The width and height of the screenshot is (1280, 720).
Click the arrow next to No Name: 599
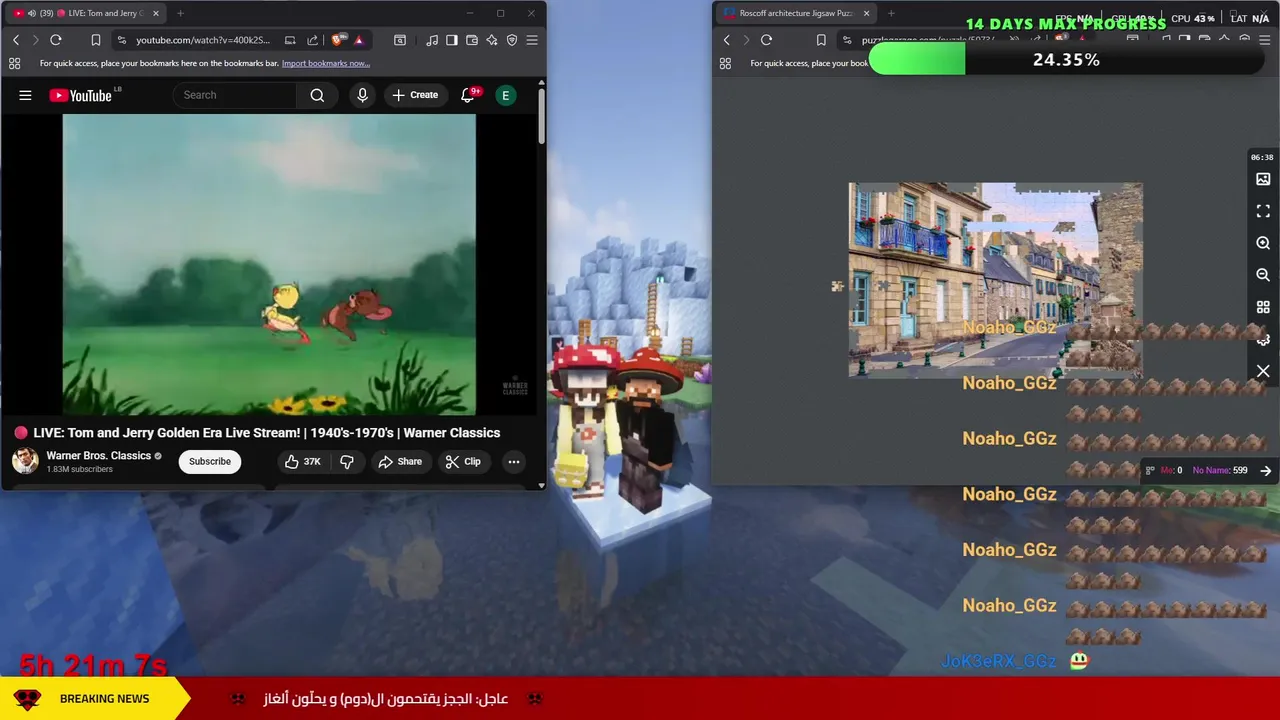(x=1266, y=470)
